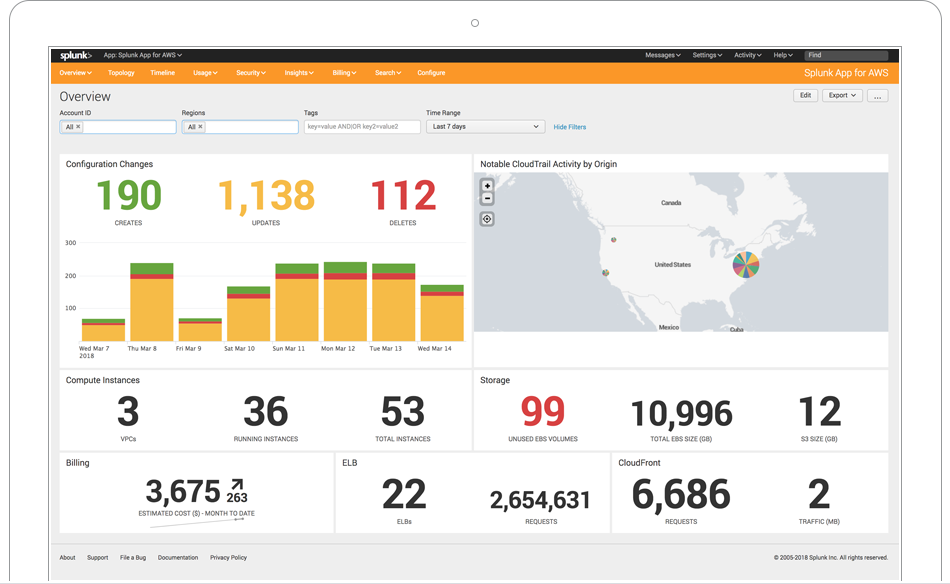
Task: Click the 53 Total Instances value
Action: coord(403,411)
